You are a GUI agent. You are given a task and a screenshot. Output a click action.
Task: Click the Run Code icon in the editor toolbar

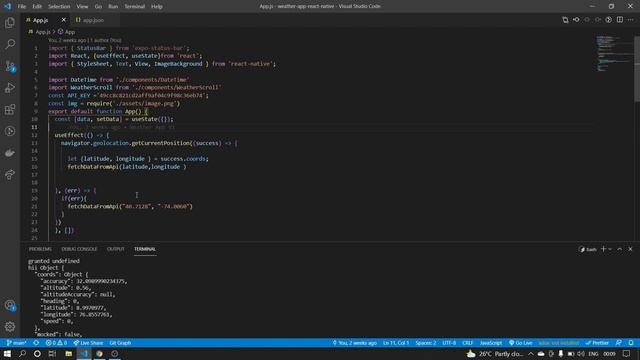[609, 20]
